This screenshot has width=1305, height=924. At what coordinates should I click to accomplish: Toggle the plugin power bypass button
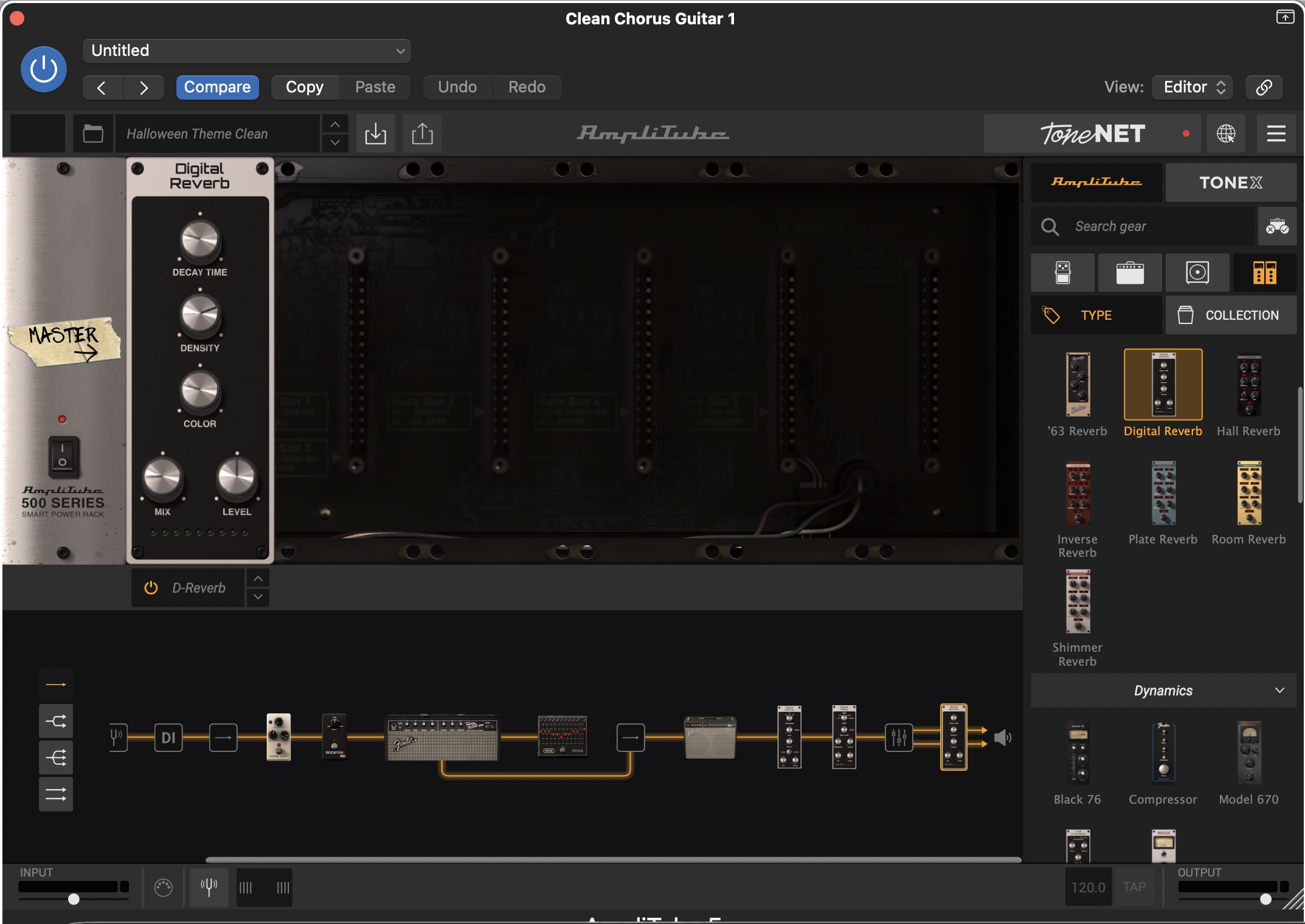(x=44, y=69)
